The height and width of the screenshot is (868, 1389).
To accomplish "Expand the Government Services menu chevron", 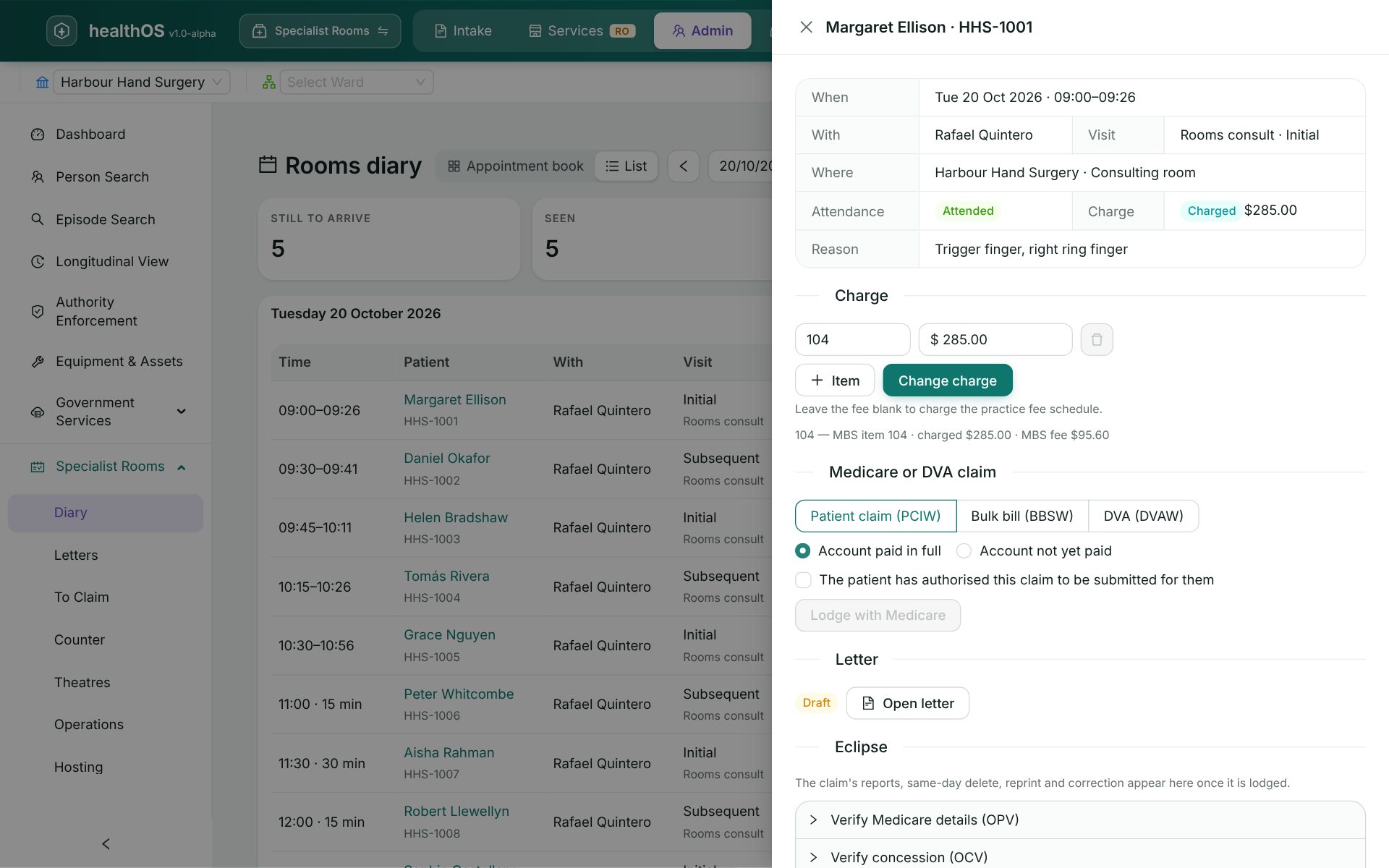I will [182, 412].
